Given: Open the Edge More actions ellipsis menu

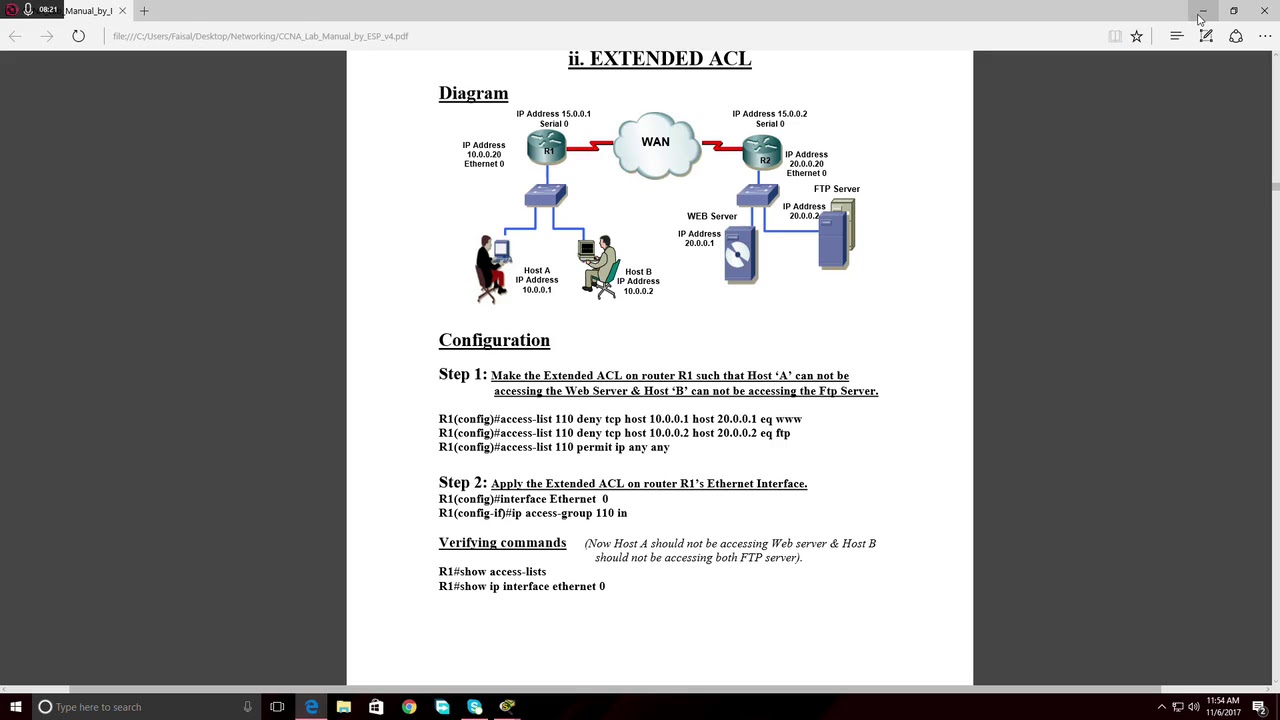Looking at the screenshot, I should tap(1265, 36).
